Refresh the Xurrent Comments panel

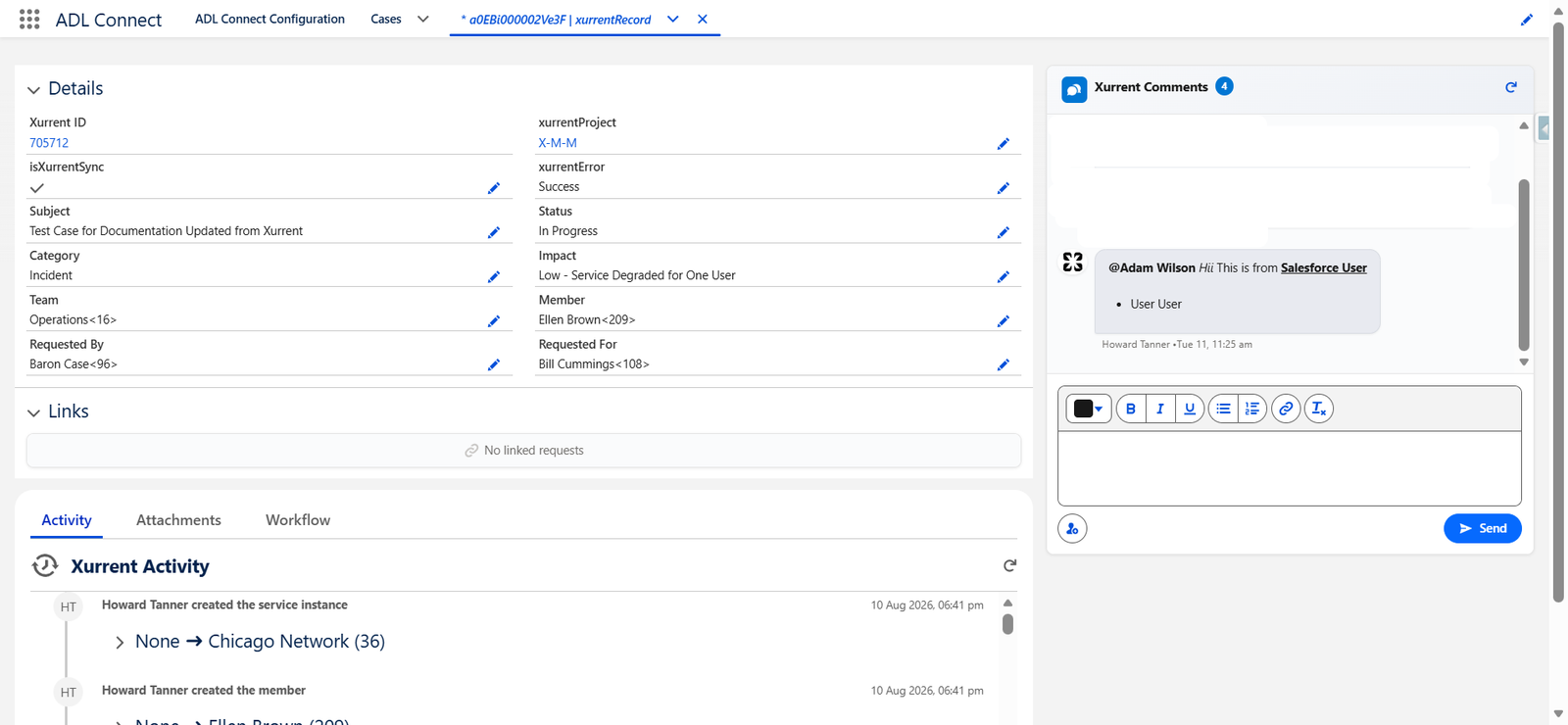pyautogui.click(x=1511, y=87)
